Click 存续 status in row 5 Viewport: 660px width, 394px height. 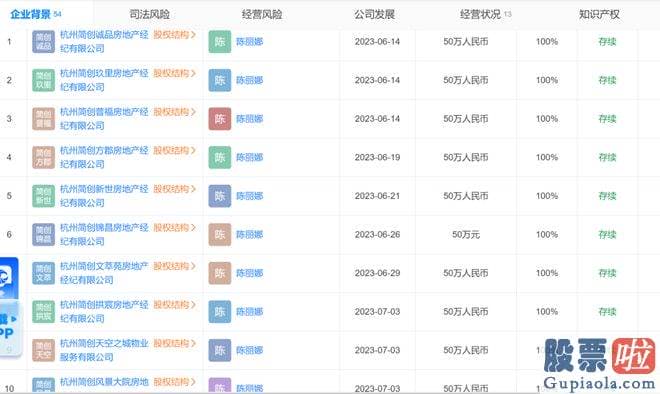[x=607, y=196]
